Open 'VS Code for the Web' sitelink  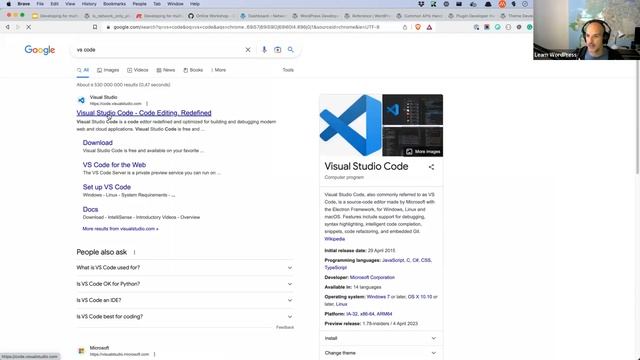tap(114, 165)
